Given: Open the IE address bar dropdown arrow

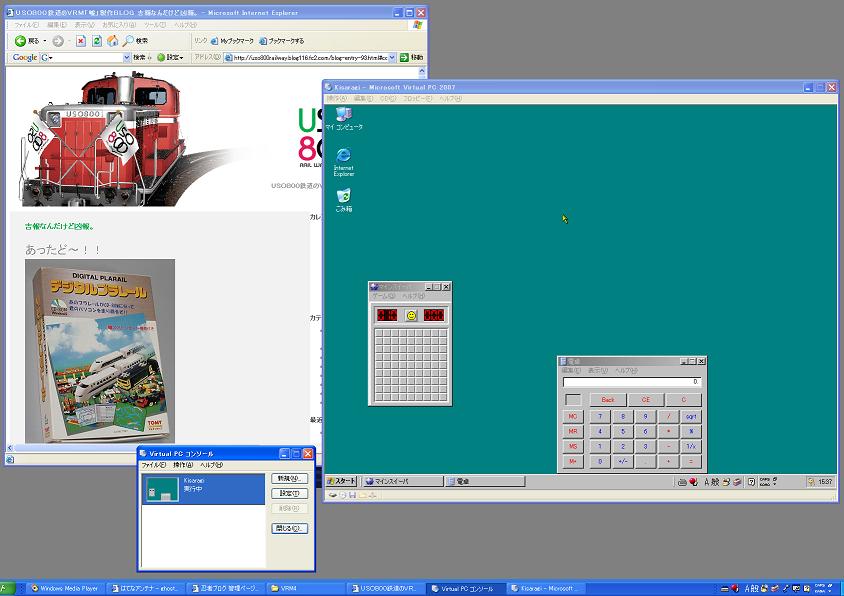Looking at the screenshot, I should pos(392,57).
